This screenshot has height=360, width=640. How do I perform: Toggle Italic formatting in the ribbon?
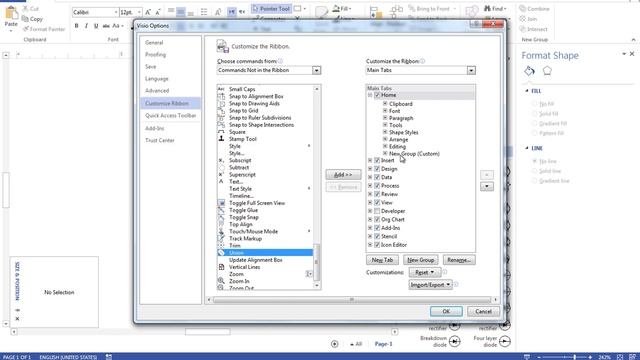86,26
